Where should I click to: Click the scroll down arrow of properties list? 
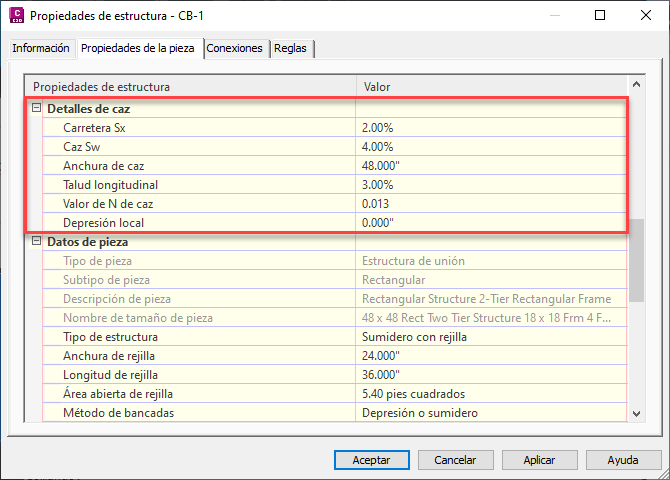636,413
